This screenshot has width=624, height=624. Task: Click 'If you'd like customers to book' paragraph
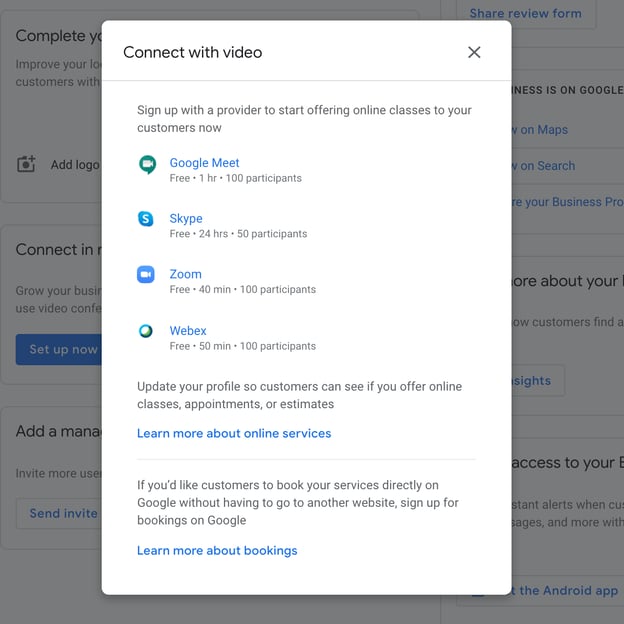point(298,503)
